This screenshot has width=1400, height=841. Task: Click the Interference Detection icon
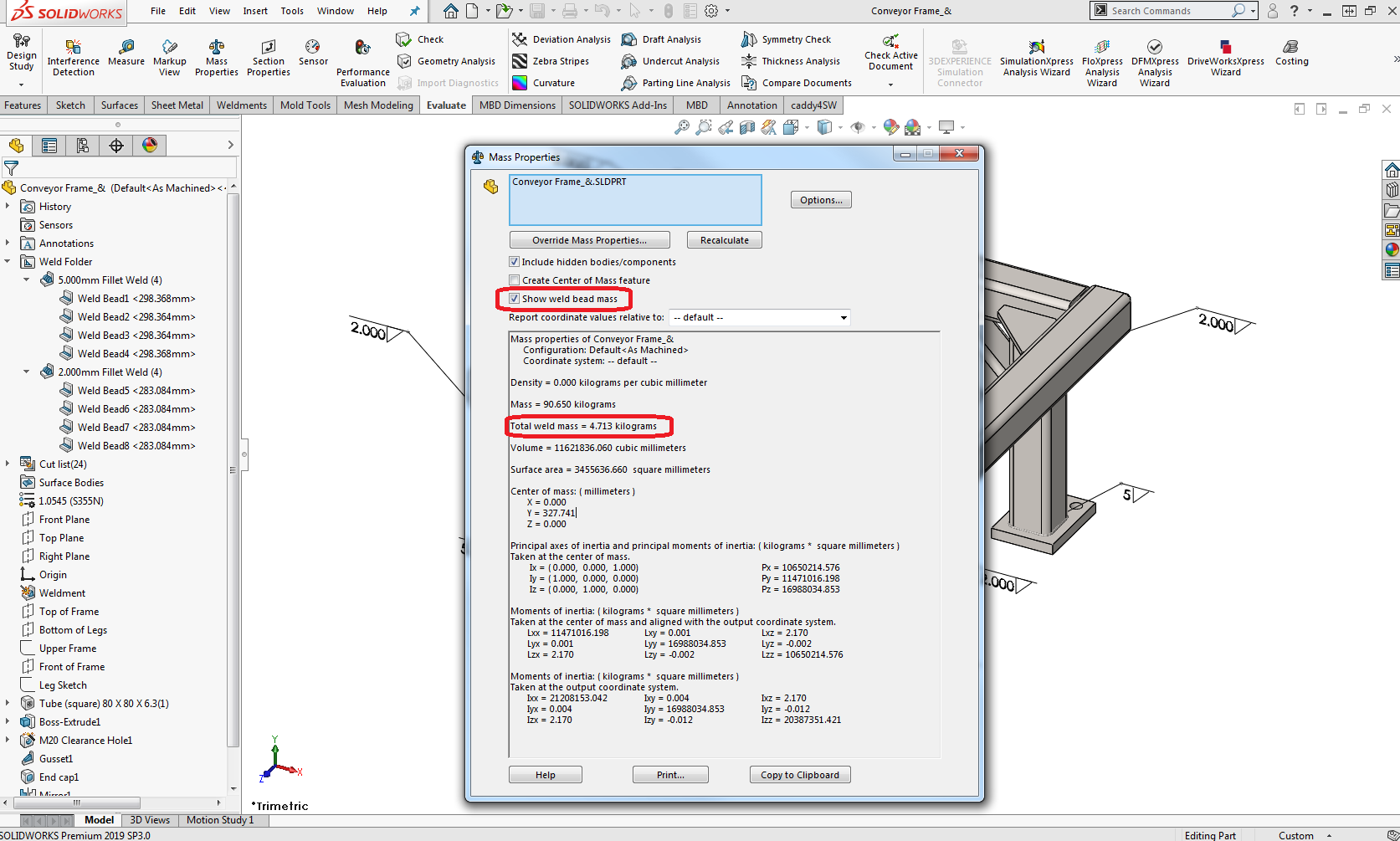click(x=74, y=48)
